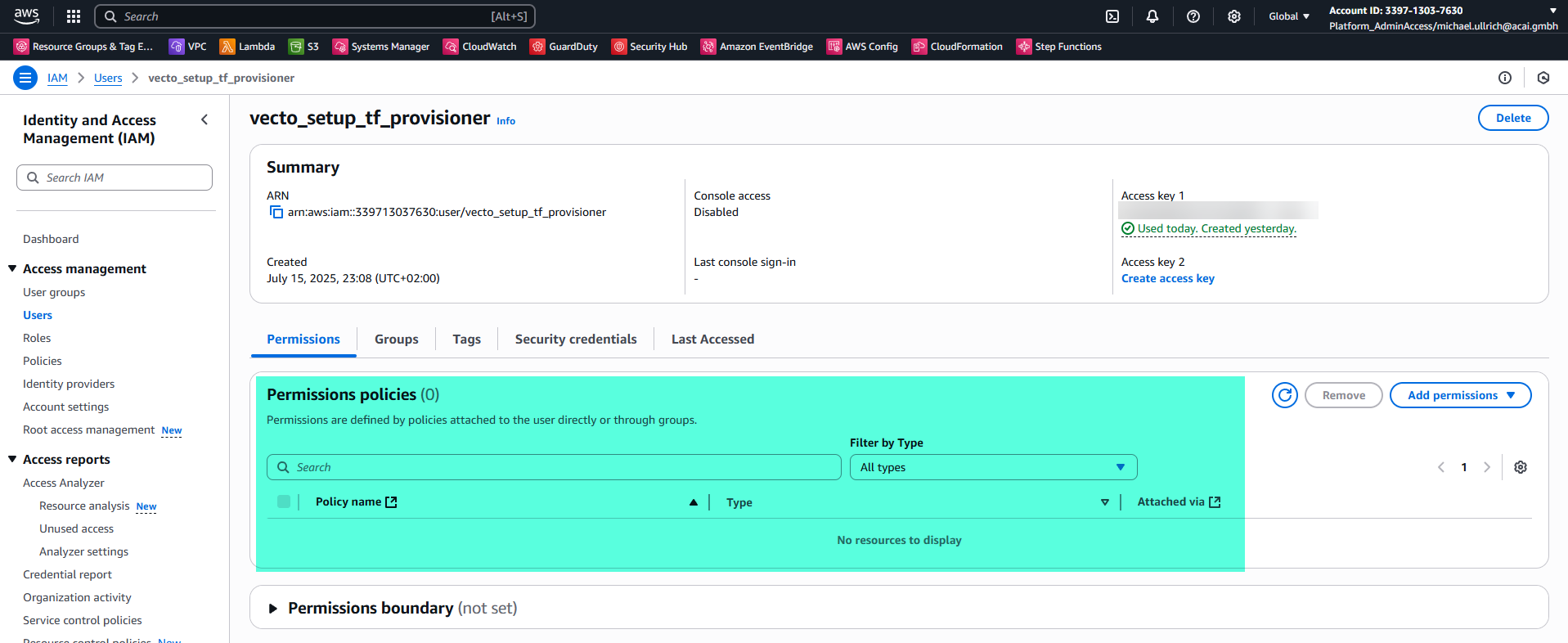1568x643 pixels.
Task: Open the services grid menu icon
Action: tap(74, 16)
